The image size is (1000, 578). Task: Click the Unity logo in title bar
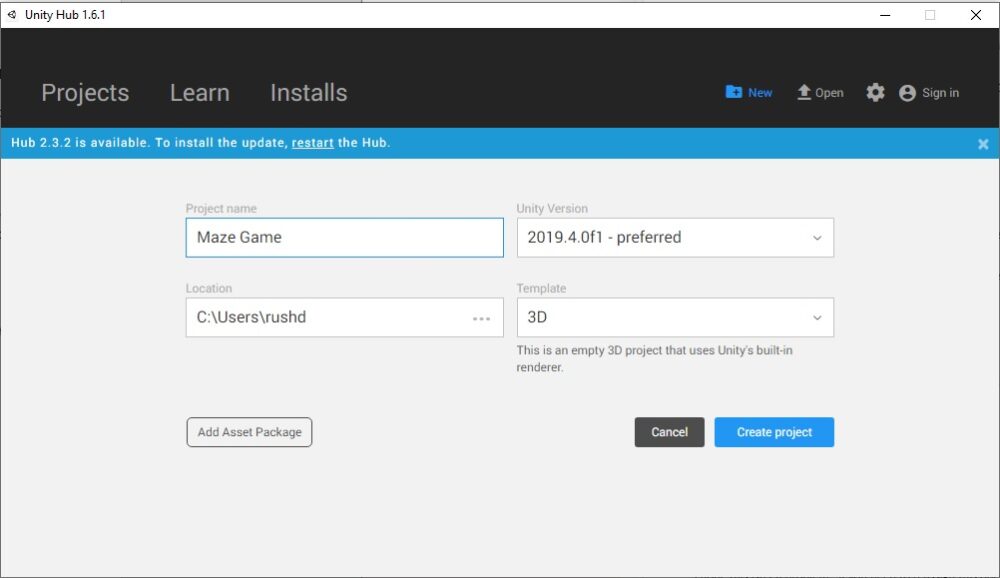click(12, 15)
